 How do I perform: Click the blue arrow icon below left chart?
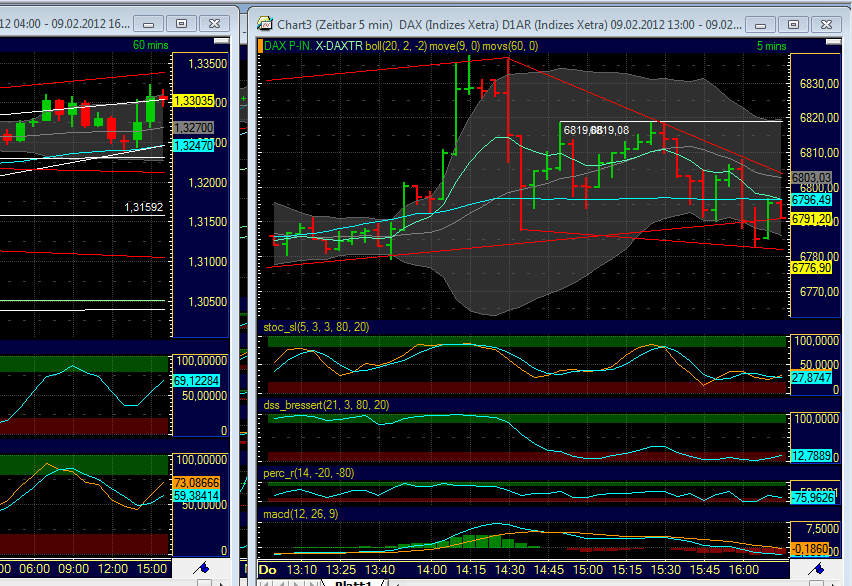tap(201, 568)
